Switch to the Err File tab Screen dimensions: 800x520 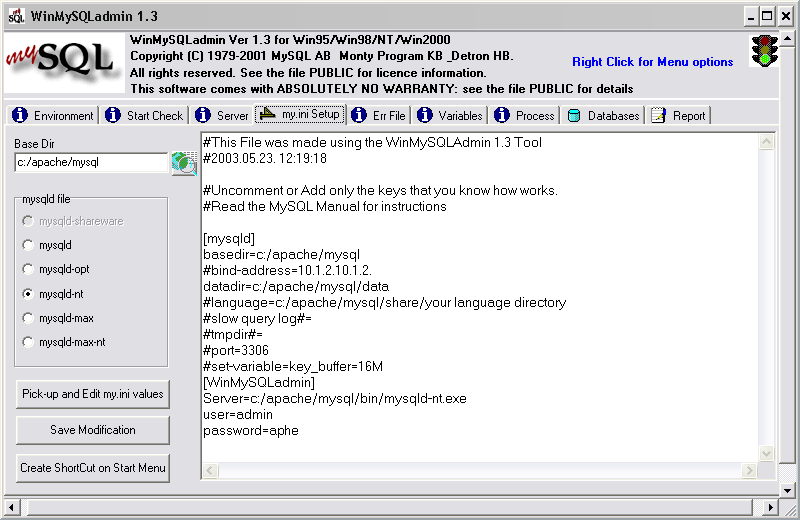click(379, 116)
